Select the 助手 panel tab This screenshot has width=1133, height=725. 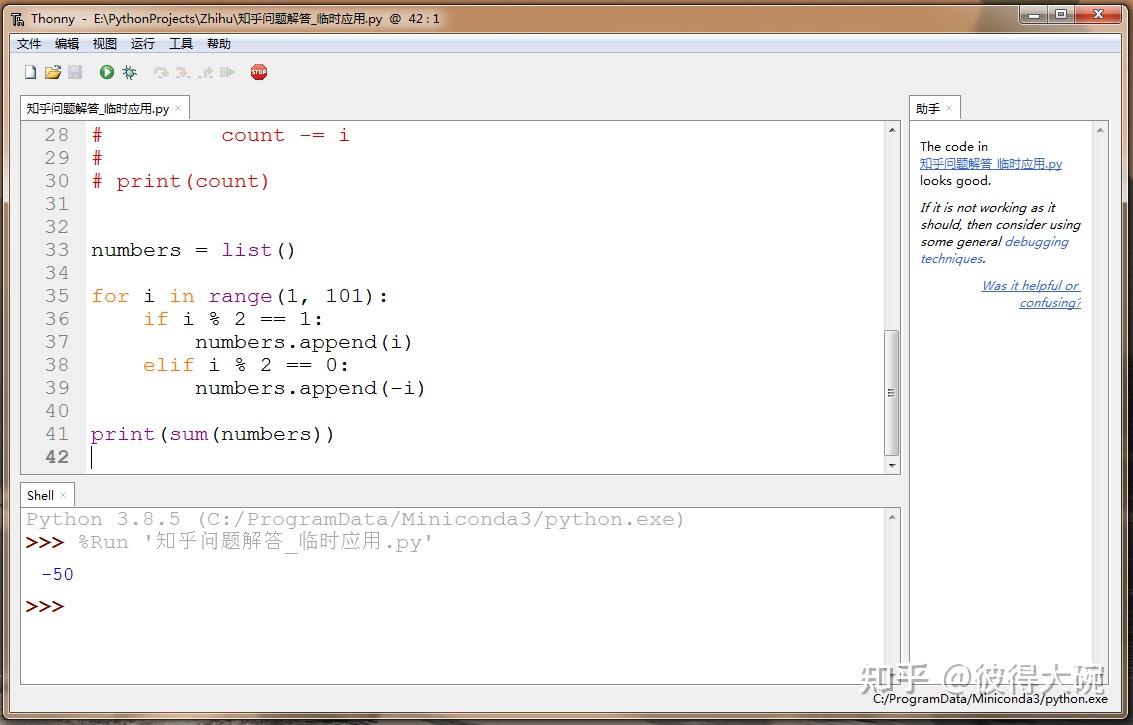928,107
